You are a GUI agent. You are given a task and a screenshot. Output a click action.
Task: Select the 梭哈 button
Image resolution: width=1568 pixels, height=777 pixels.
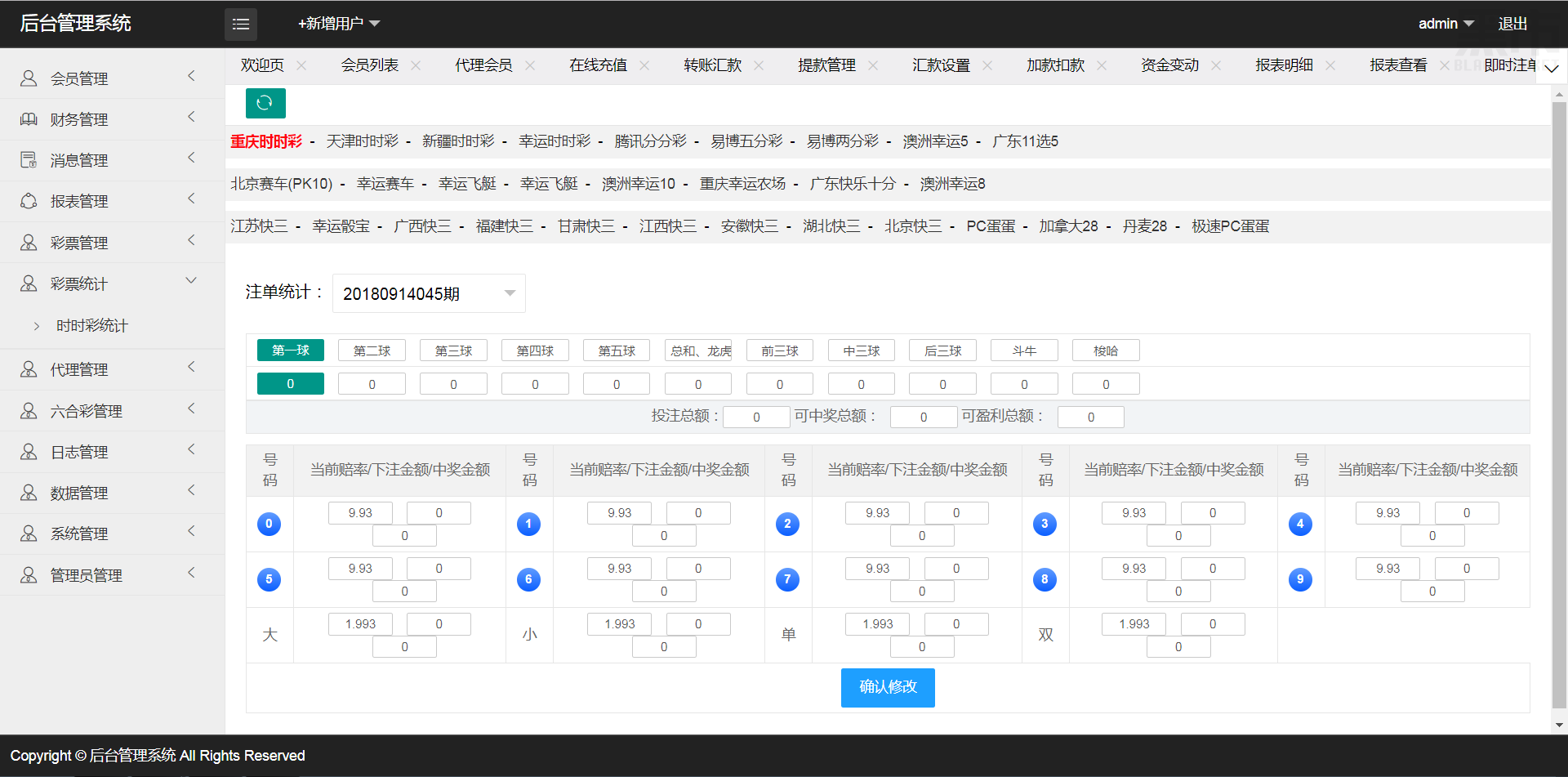1106,351
